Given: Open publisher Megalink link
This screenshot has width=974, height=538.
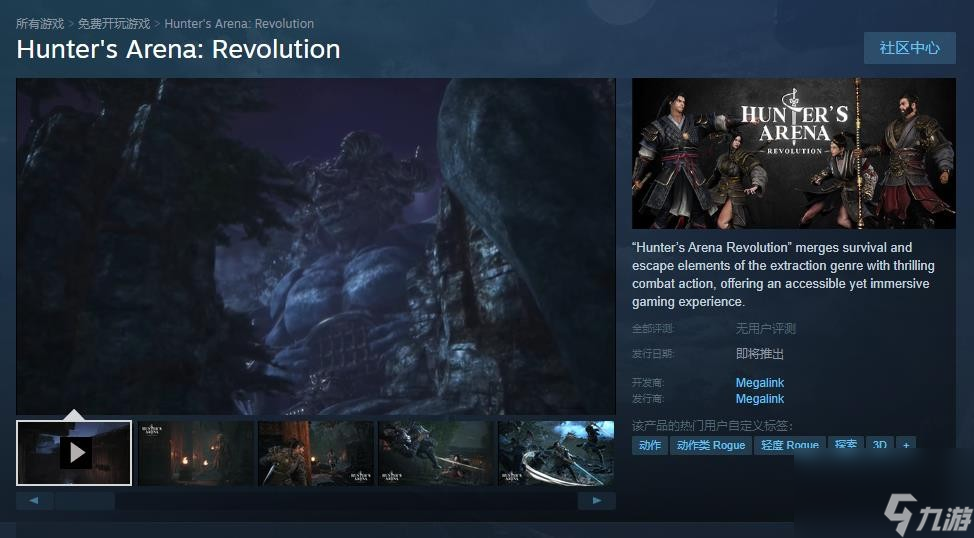Looking at the screenshot, I should [x=760, y=399].
